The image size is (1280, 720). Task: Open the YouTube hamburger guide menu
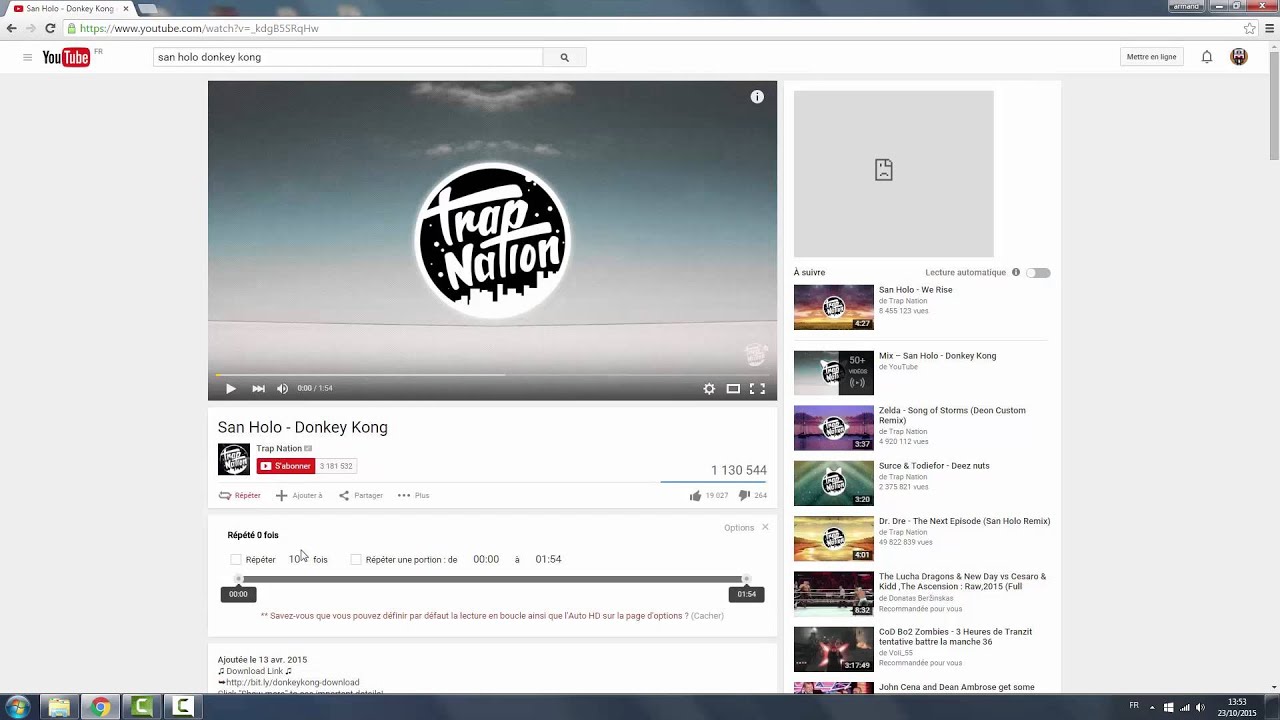27,57
